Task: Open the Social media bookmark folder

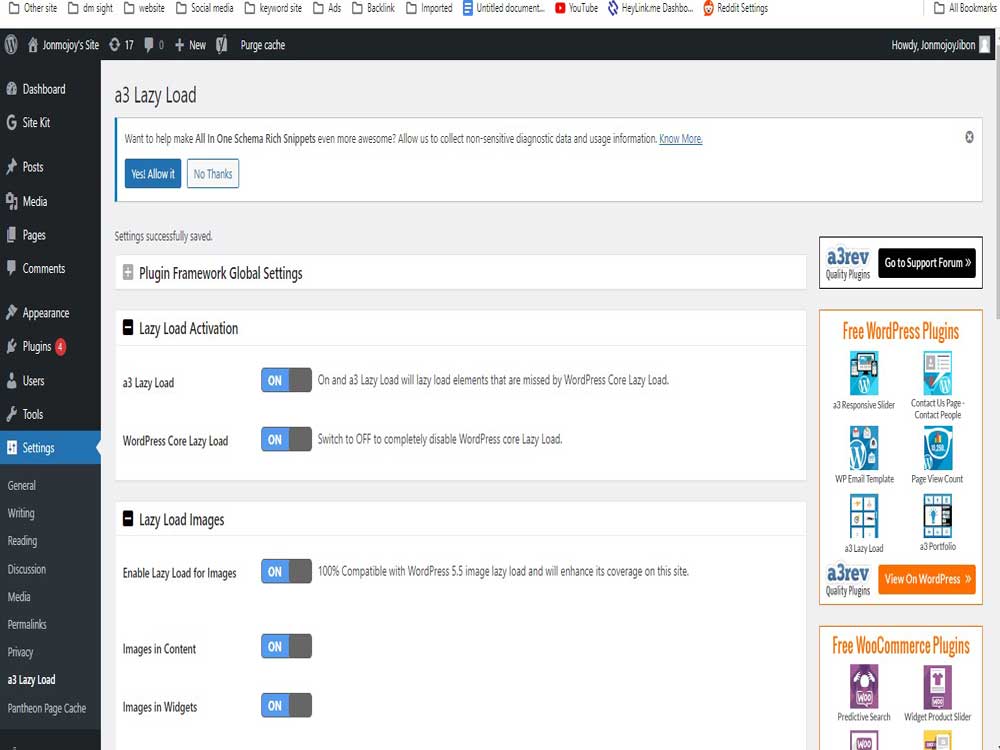Action: [205, 8]
